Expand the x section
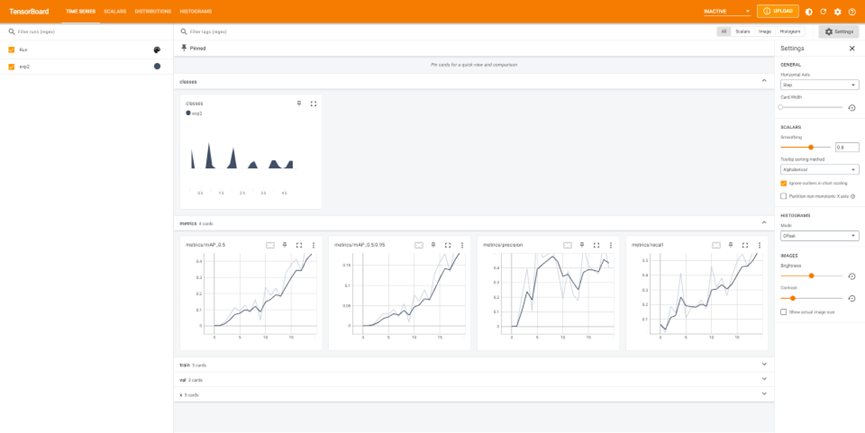Viewport: 865px width, 433px height. [764, 394]
